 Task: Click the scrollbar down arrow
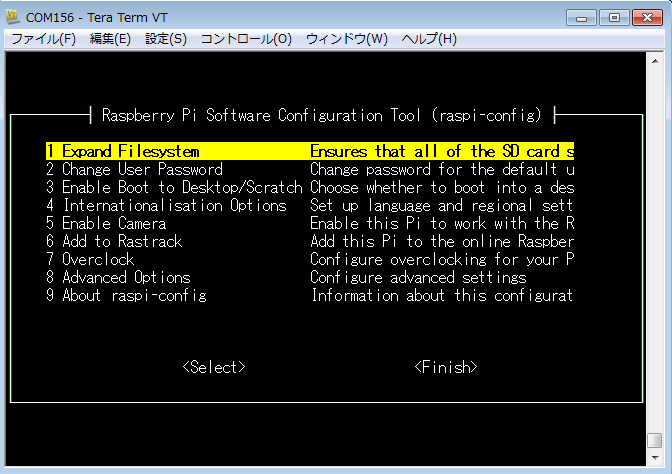click(x=655, y=458)
